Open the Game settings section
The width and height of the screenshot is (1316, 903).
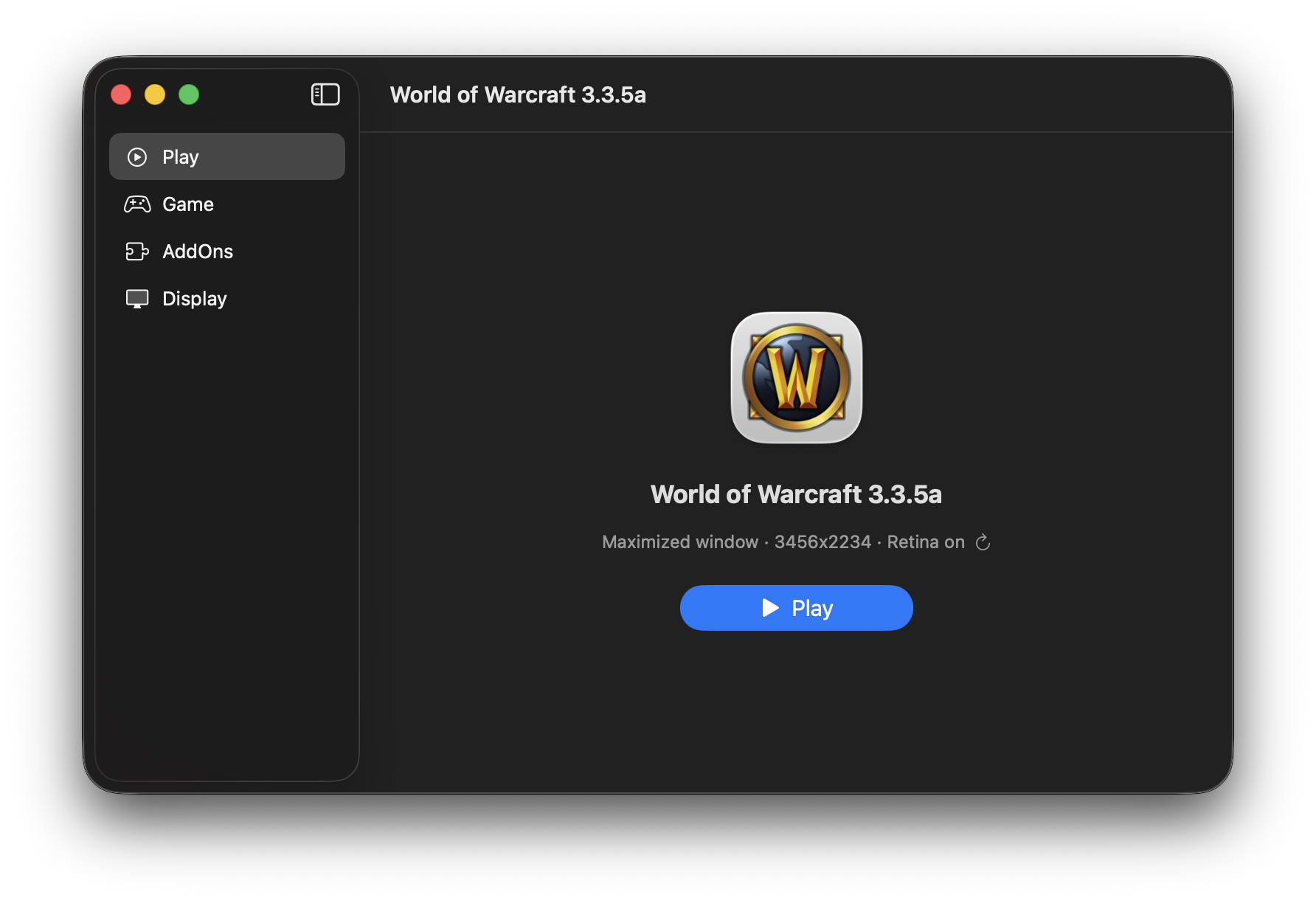[x=227, y=204]
